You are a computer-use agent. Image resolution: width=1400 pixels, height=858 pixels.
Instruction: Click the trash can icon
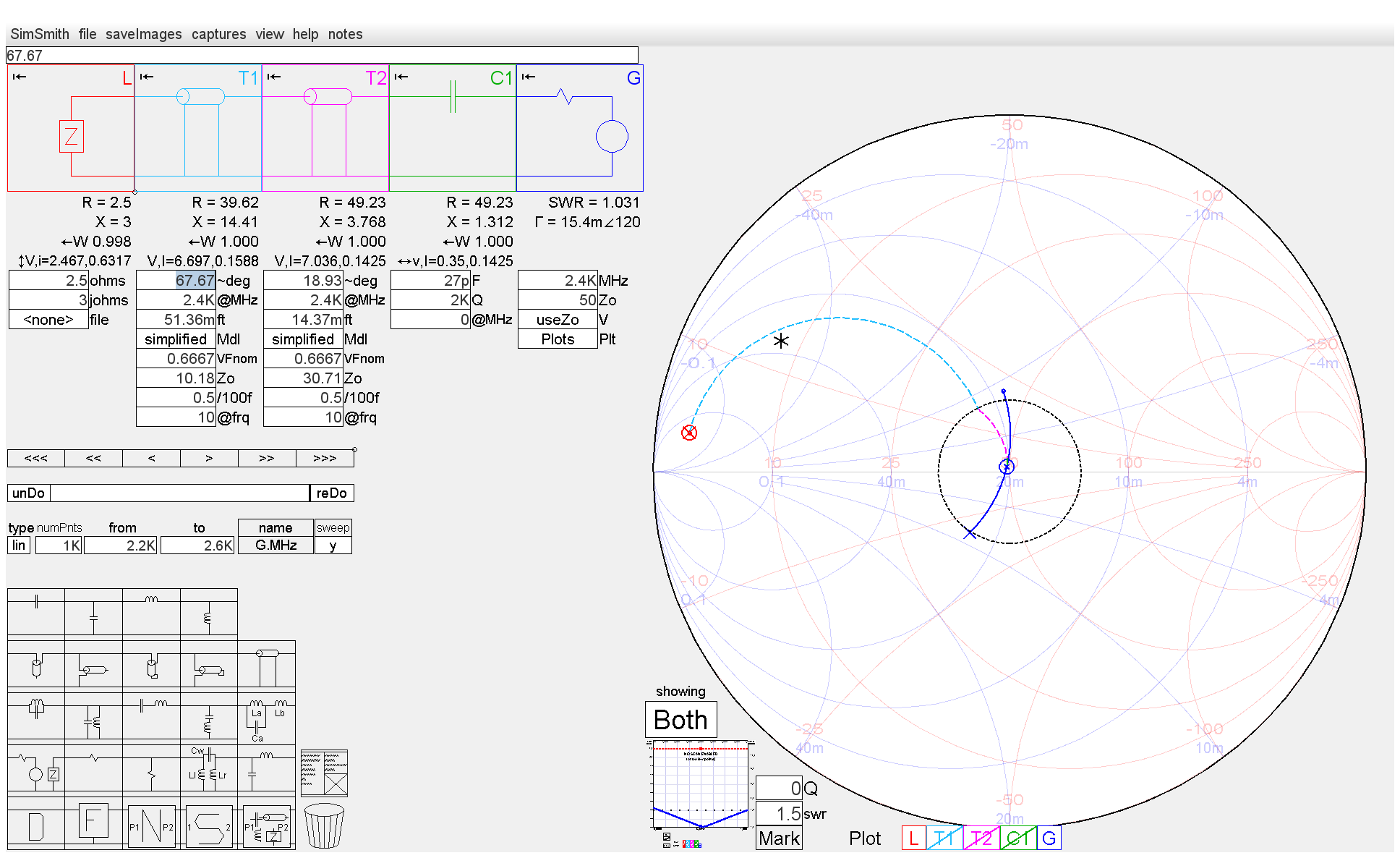click(x=324, y=825)
